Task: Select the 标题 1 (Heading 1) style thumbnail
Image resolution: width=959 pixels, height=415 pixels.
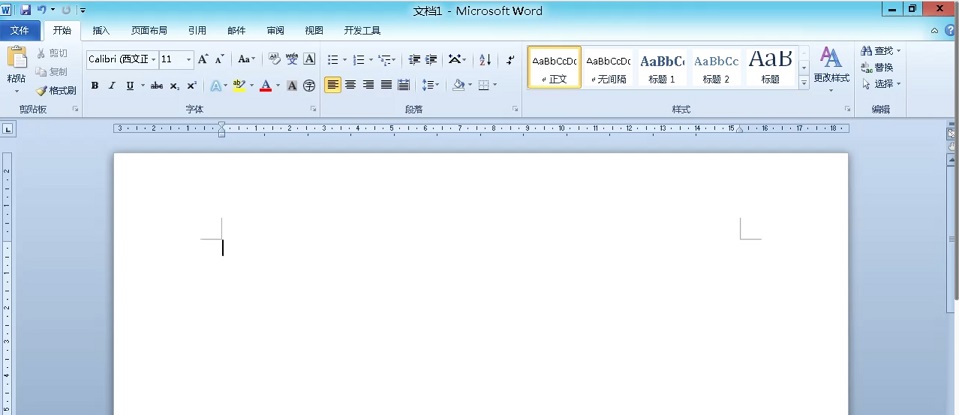Action: tap(661, 67)
